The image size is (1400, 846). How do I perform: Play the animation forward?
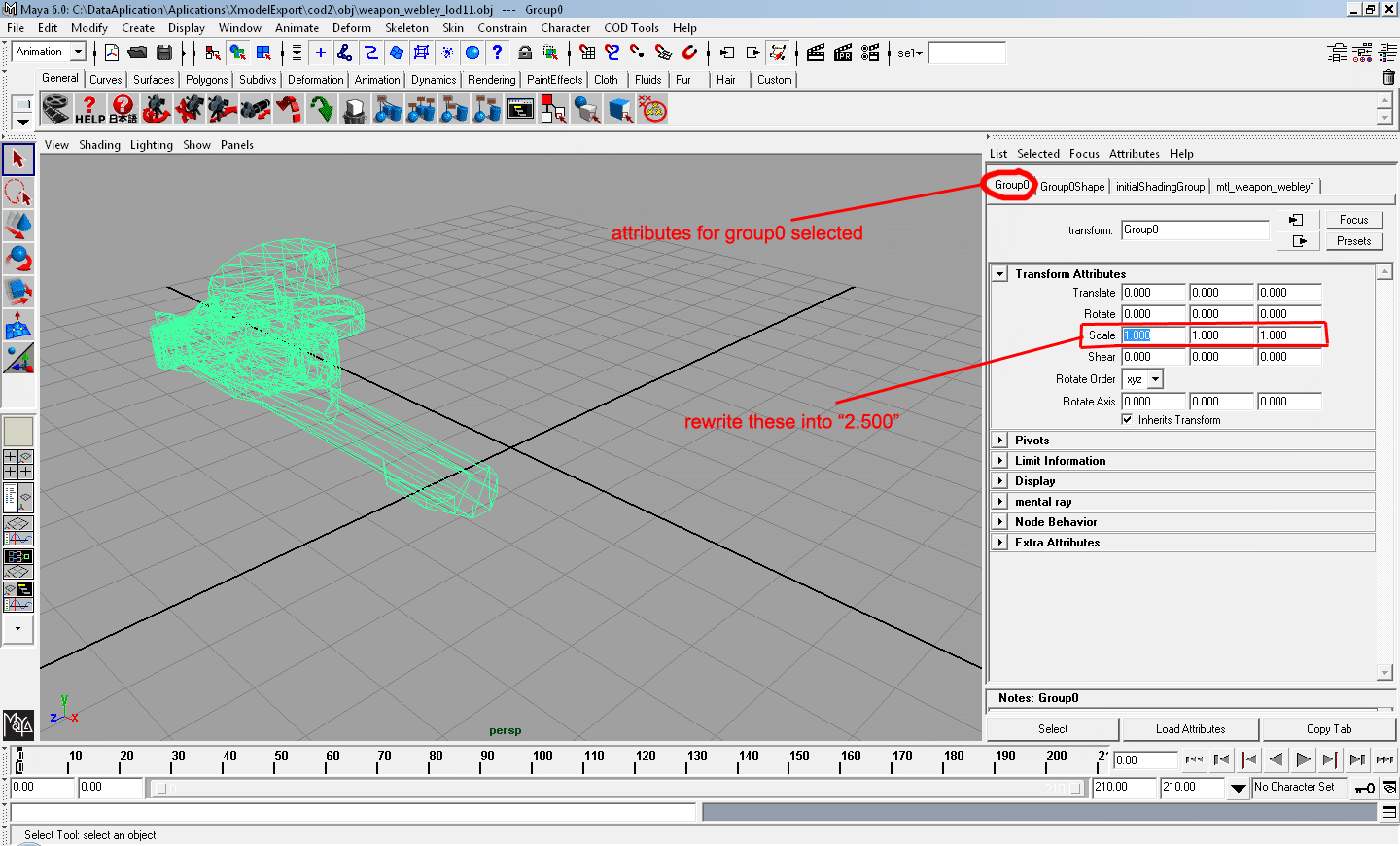pos(1304,759)
